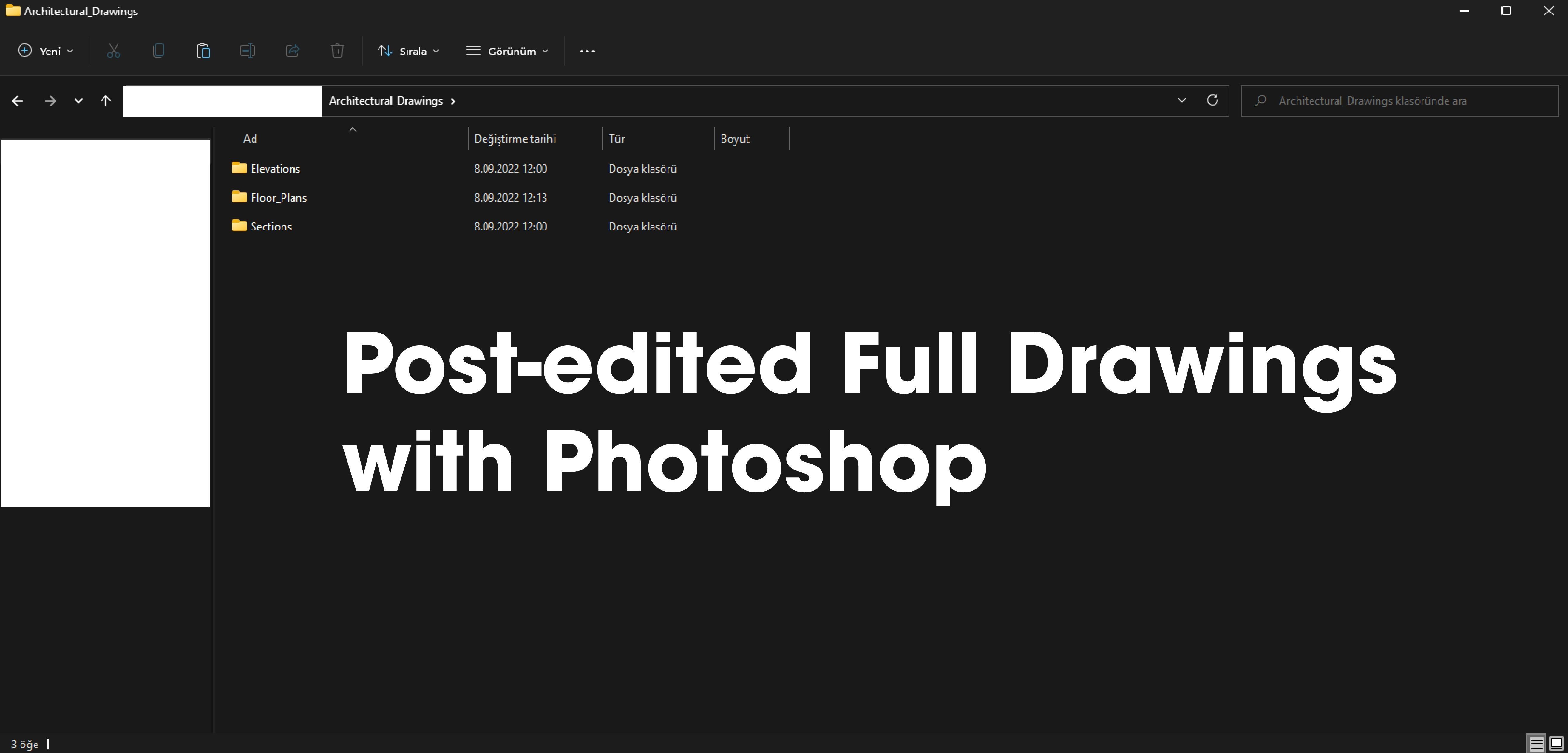This screenshot has height=753, width=1568.
Task: Open the Yeni (New) dropdown
Action: [x=46, y=51]
